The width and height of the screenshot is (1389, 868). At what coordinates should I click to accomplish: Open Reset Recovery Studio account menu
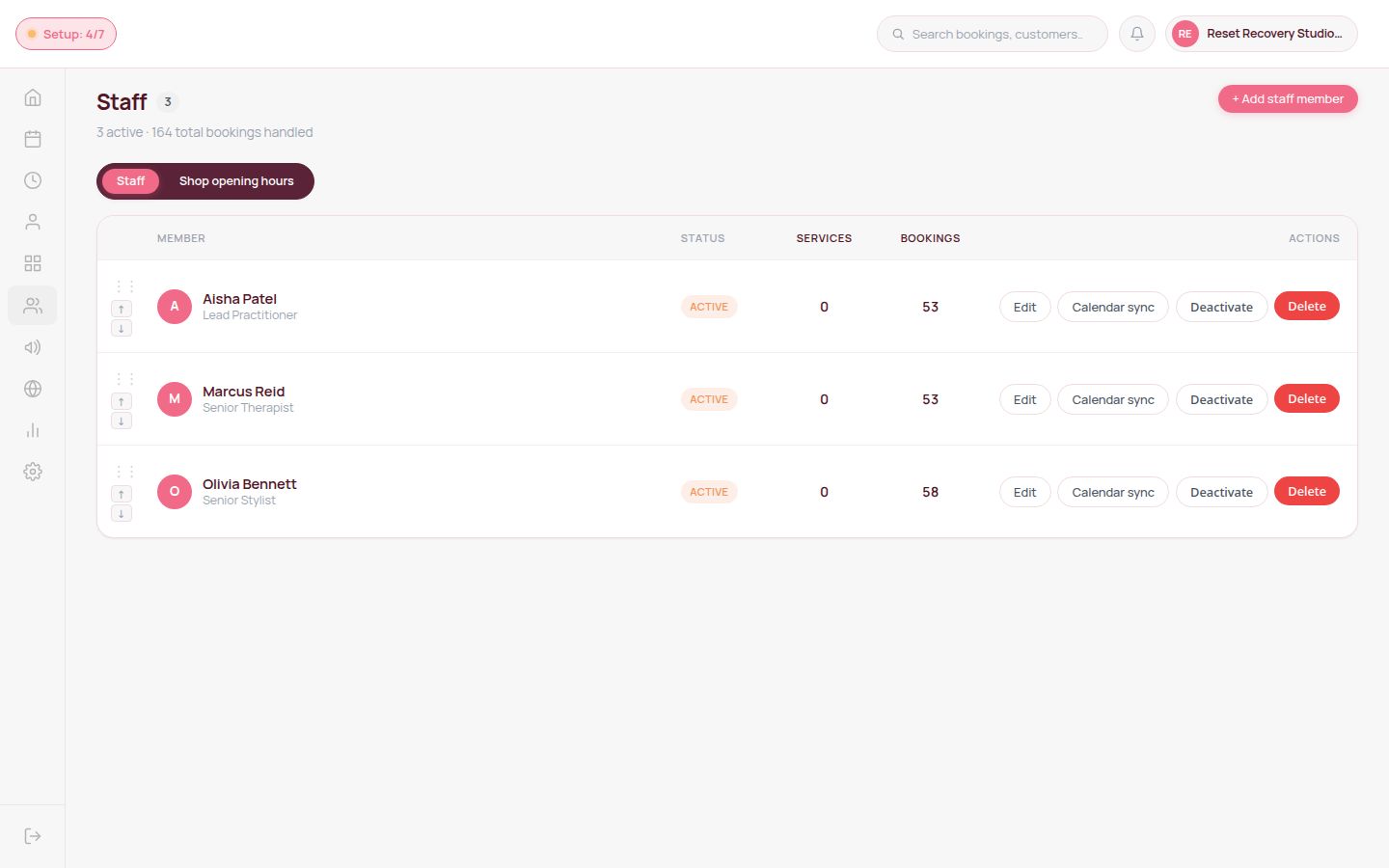(1261, 34)
